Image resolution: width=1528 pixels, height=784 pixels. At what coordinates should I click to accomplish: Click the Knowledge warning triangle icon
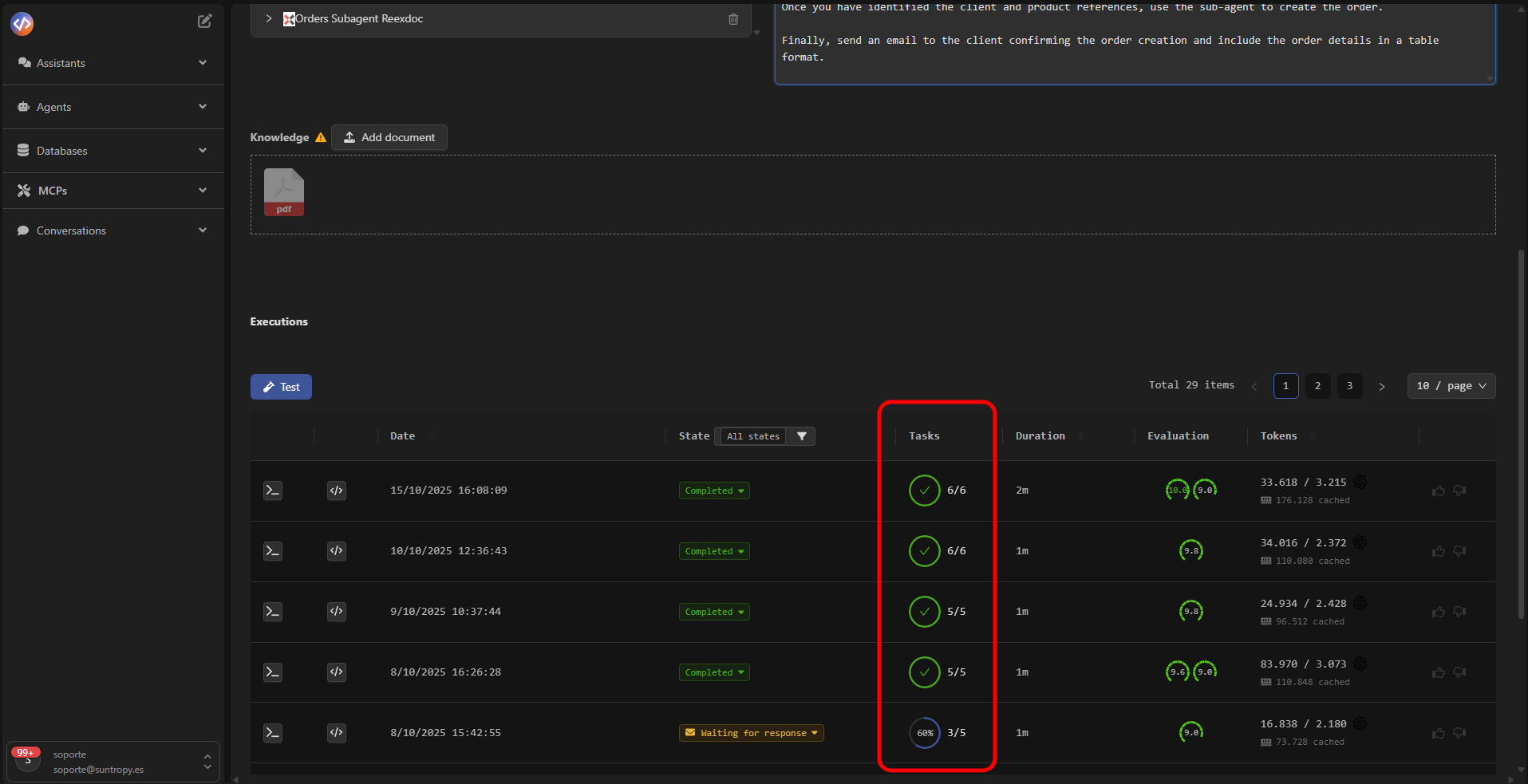[321, 137]
